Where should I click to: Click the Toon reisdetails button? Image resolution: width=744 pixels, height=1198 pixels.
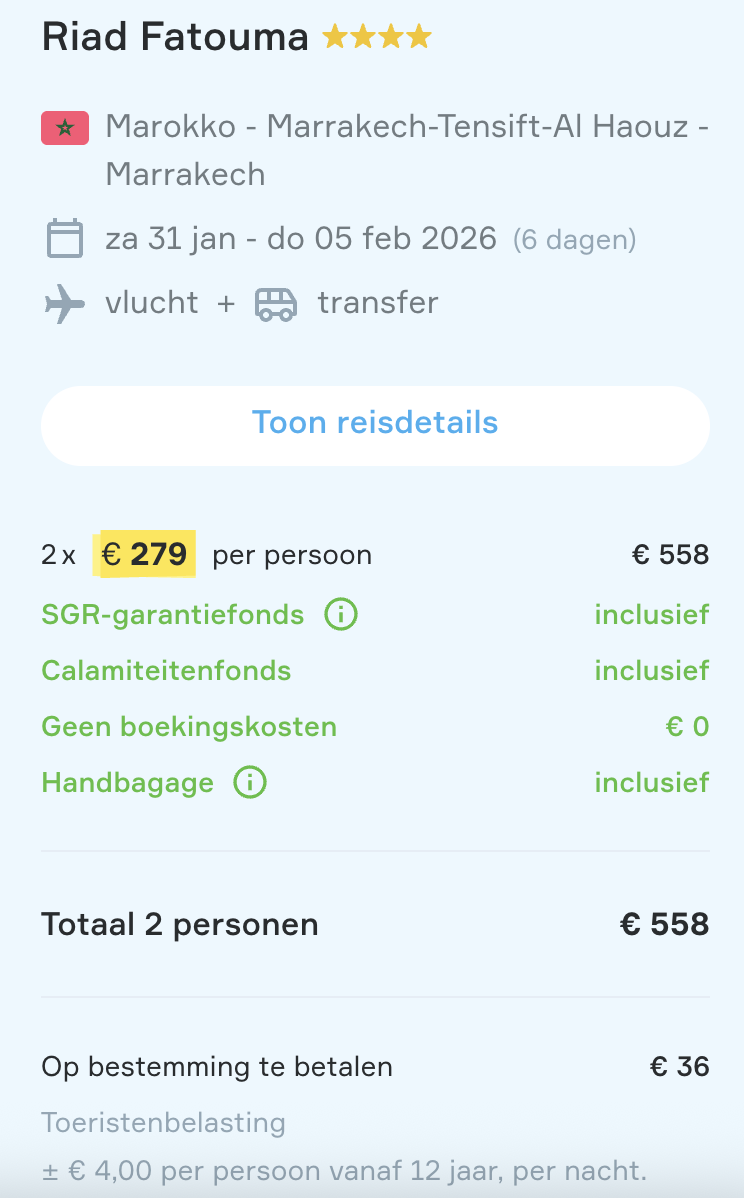coord(375,423)
